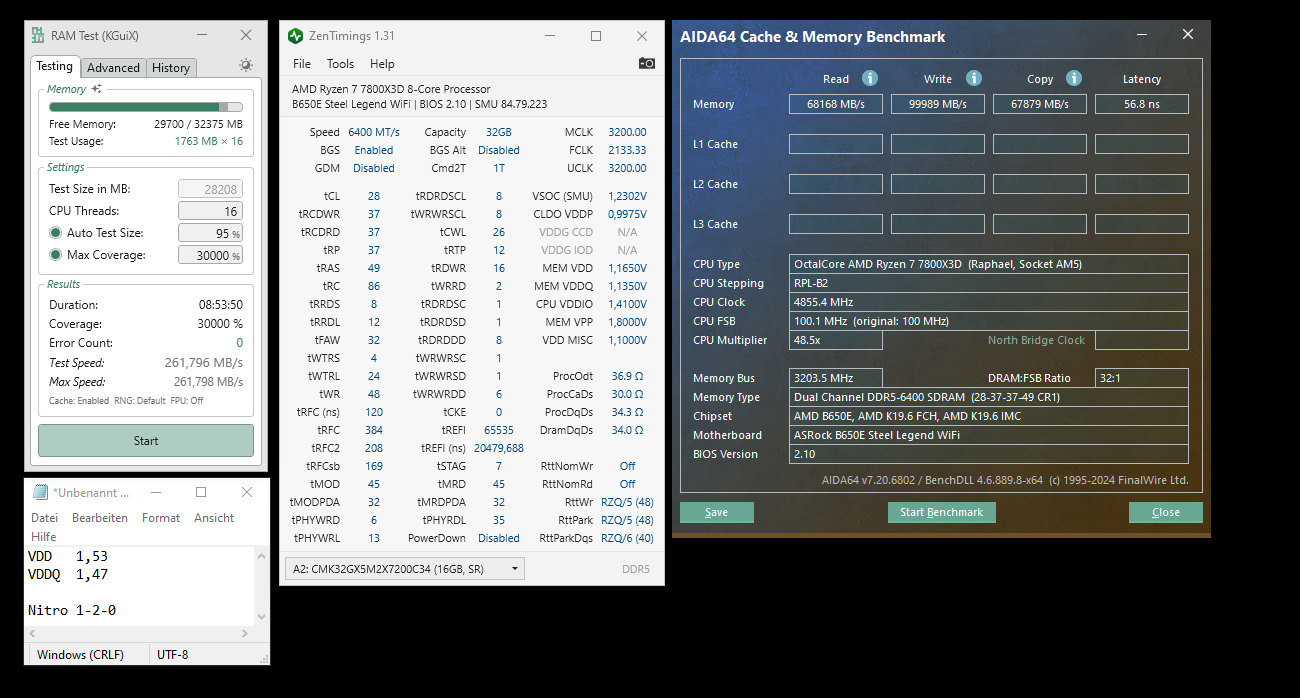Click the Nitro 1-2-0 line in Notepad

(x=72, y=610)
